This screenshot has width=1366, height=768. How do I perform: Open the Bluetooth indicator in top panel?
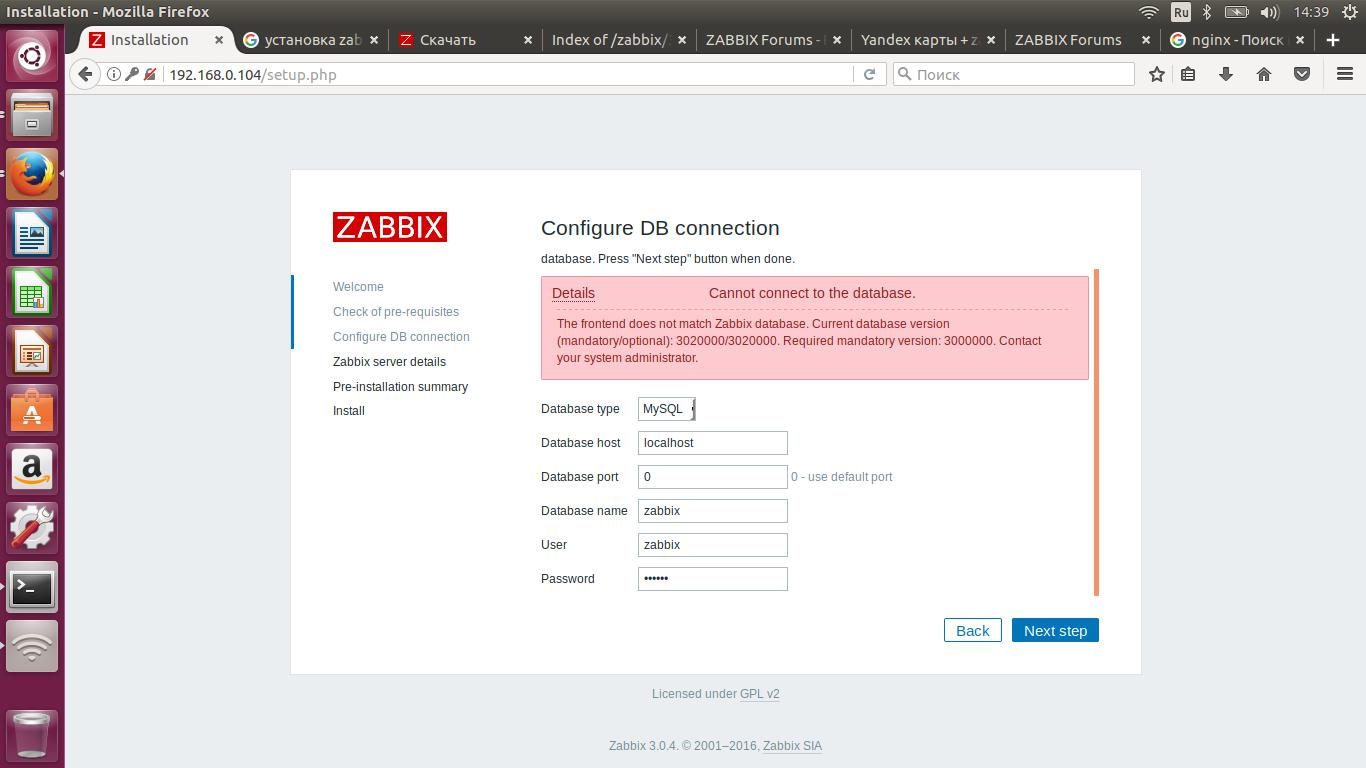click(1207, 12)
